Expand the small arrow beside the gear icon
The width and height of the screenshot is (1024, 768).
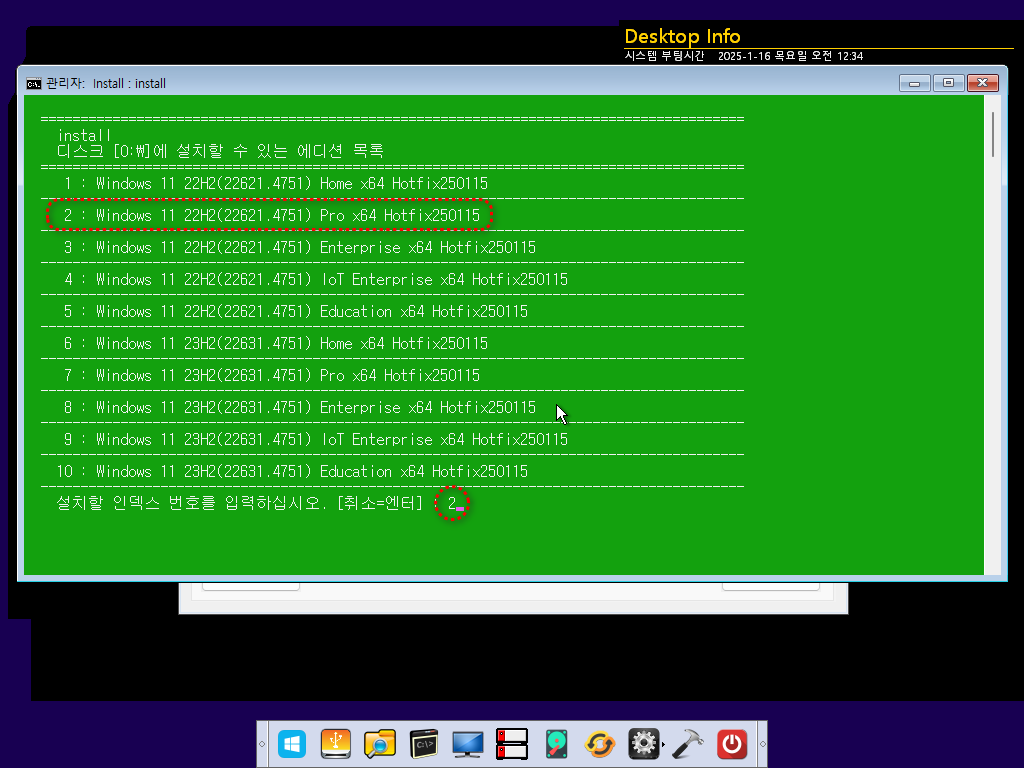pos(664,744)
